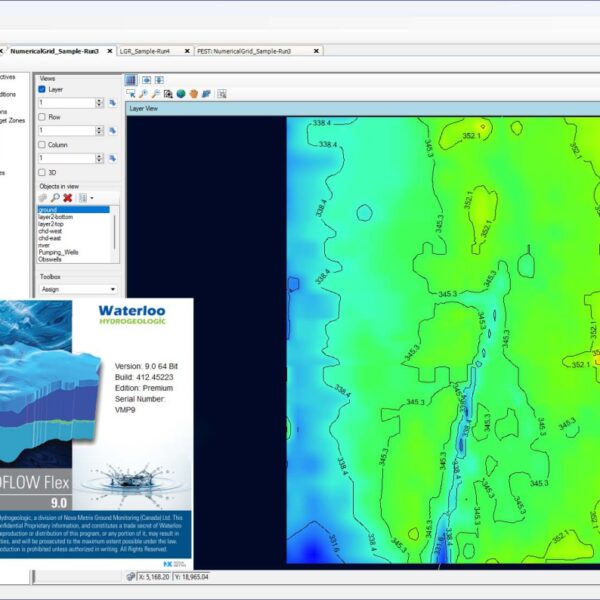Click the Version 9.0 64 Bit text
600x600 pixels.
tap(146, 366)
